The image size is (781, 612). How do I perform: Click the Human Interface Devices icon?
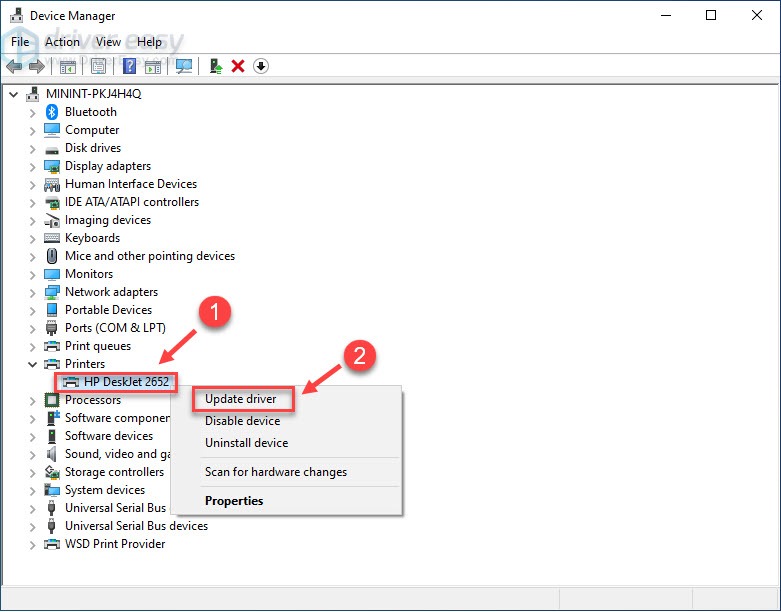52,185
